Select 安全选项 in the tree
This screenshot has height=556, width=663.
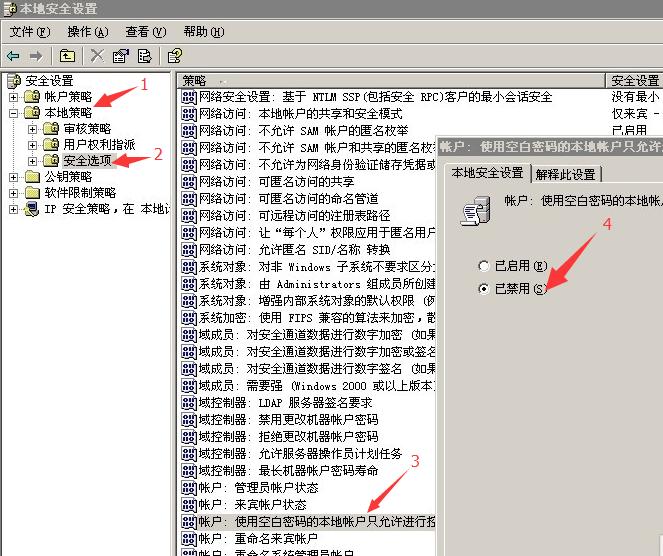point(88,161)
